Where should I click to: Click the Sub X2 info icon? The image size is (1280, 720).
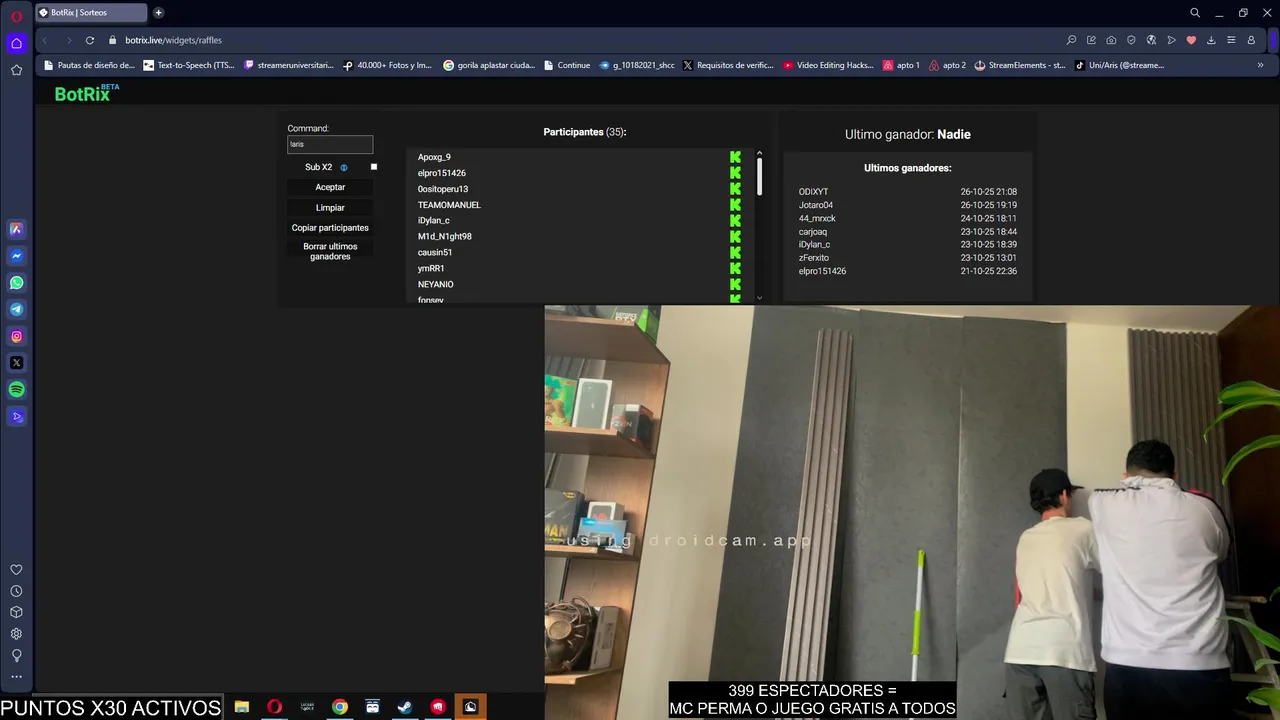[344, 168]
